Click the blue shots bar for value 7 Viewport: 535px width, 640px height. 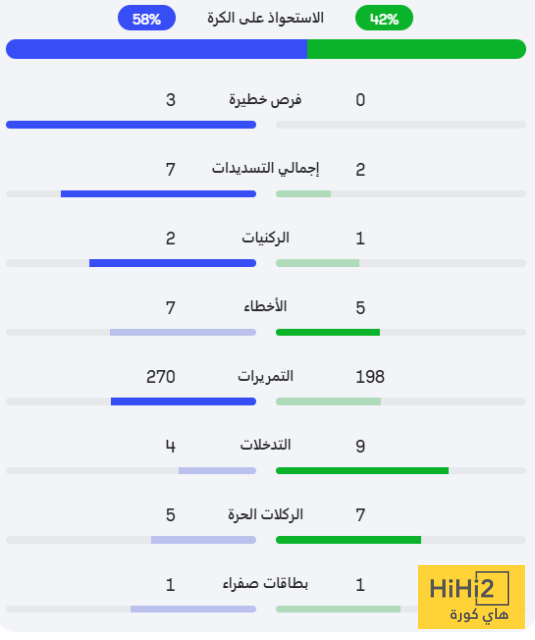pos(158,194)
